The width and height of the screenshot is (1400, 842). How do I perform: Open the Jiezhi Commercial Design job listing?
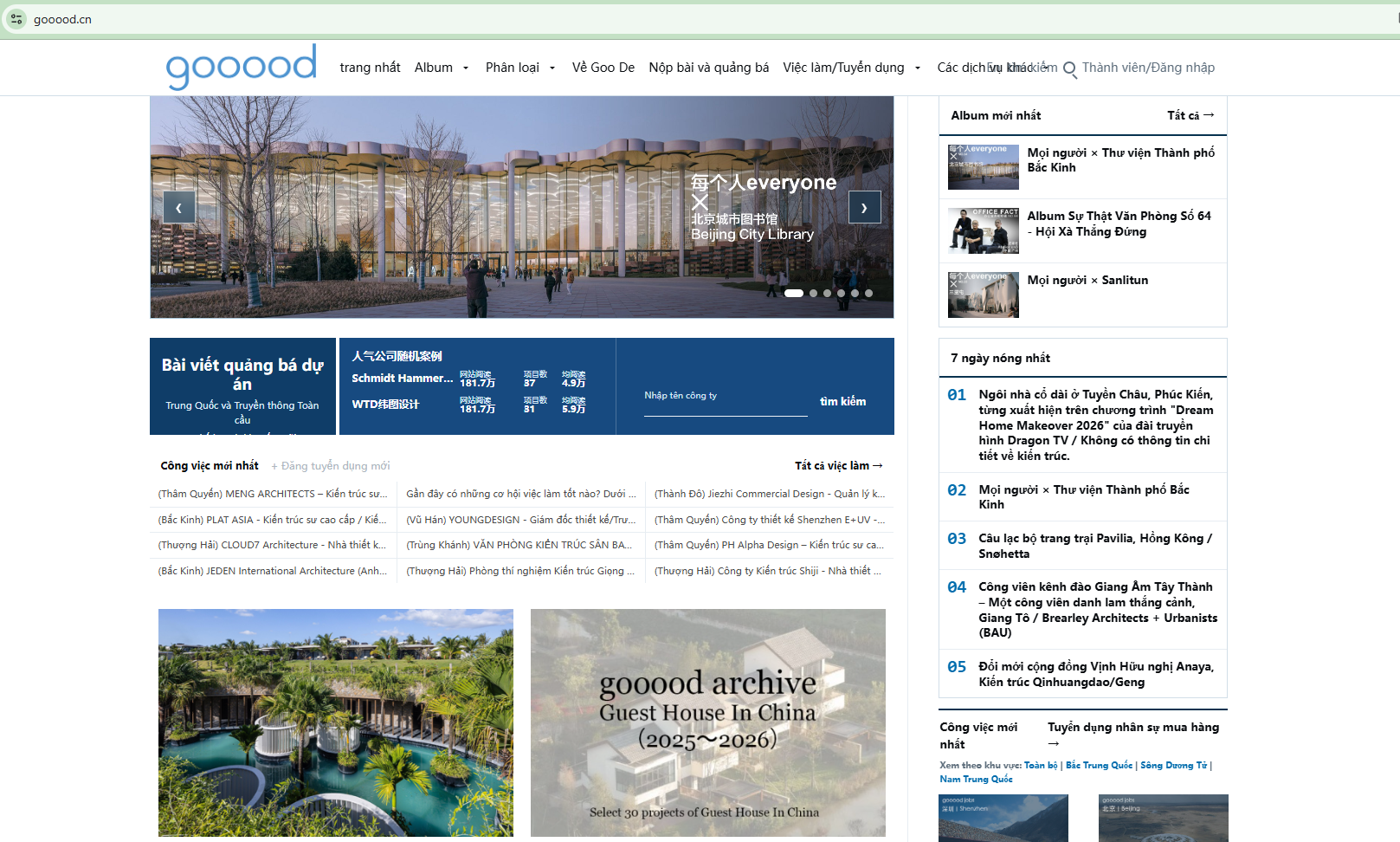coord(770,494)
